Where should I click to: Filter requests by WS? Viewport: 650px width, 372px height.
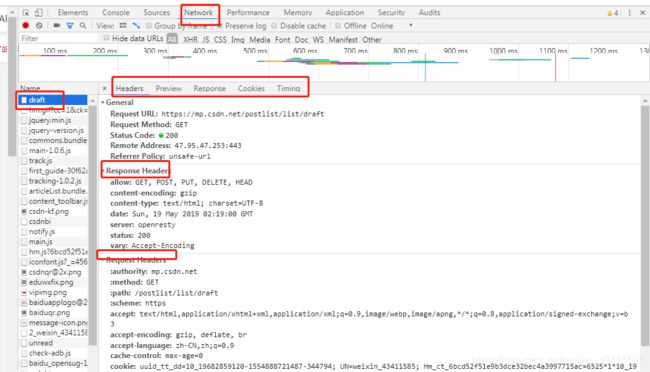[x=318, y=40]
